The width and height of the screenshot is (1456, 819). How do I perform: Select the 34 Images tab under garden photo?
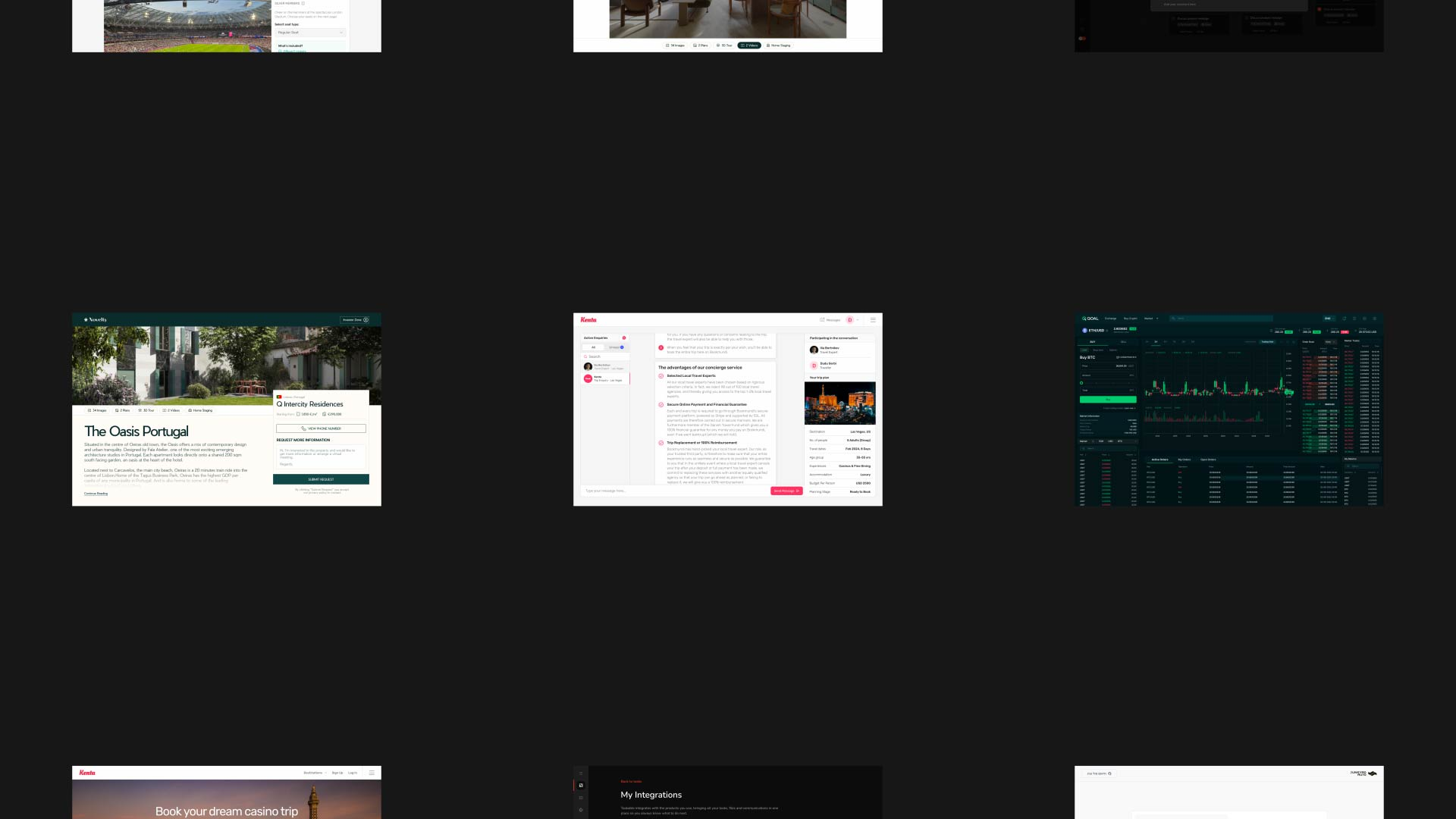point(97,410)
